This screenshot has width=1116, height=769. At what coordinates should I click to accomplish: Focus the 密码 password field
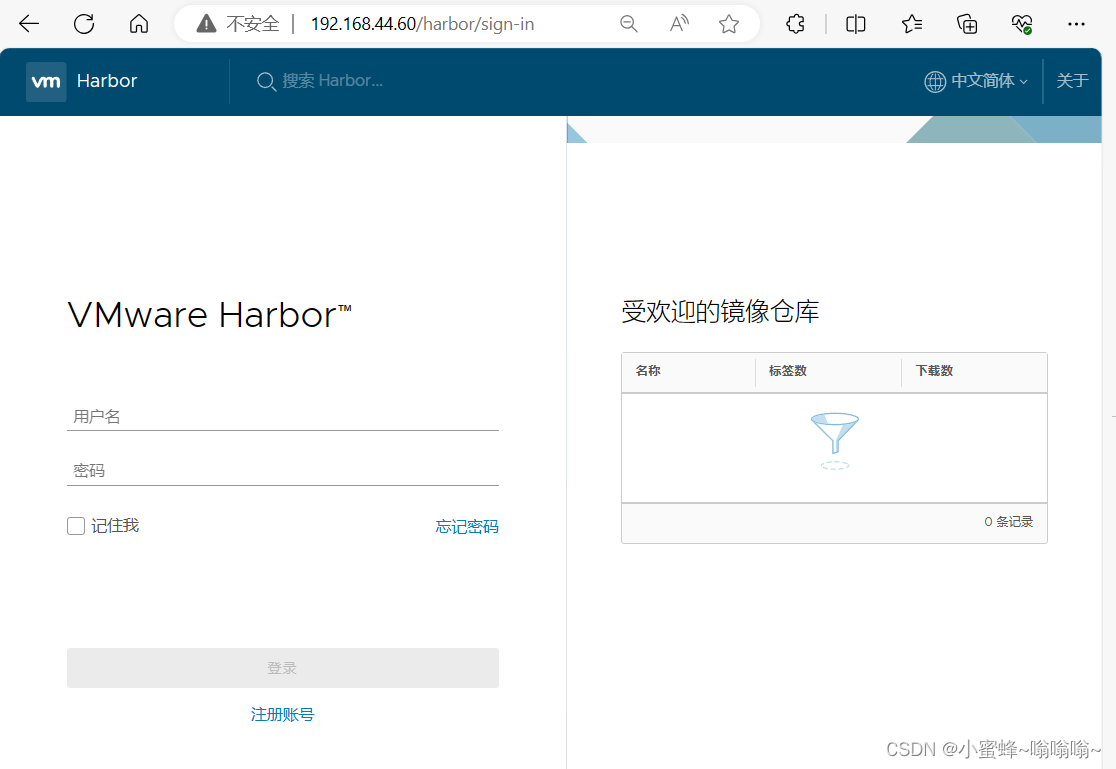click(x=283, y=471)
